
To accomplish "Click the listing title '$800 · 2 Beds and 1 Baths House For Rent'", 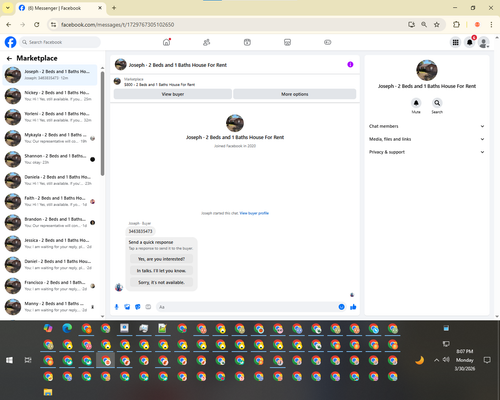I will click(x=159, y=85).
